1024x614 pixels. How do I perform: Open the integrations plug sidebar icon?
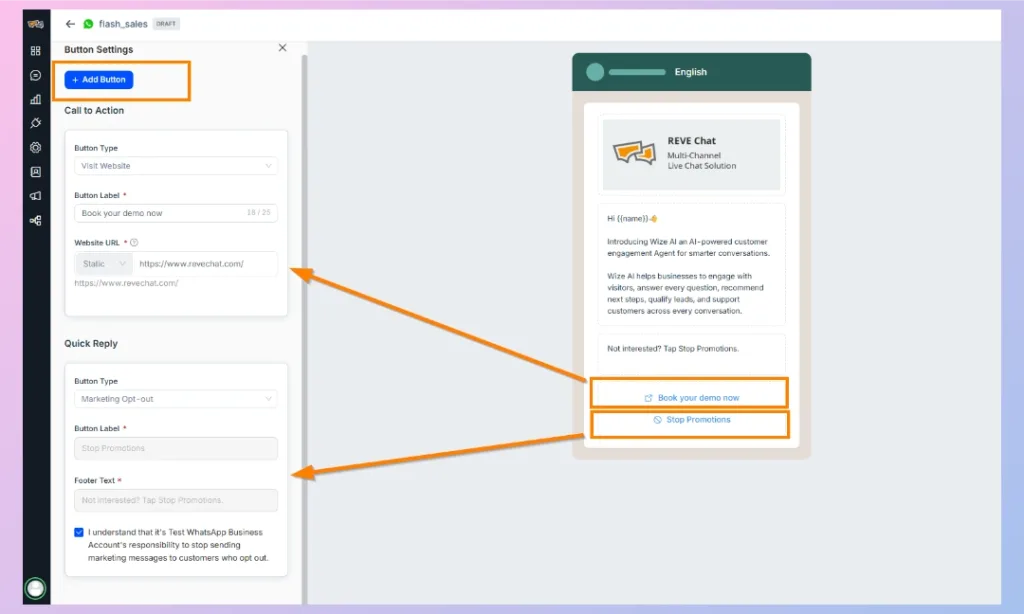(35, 123)
